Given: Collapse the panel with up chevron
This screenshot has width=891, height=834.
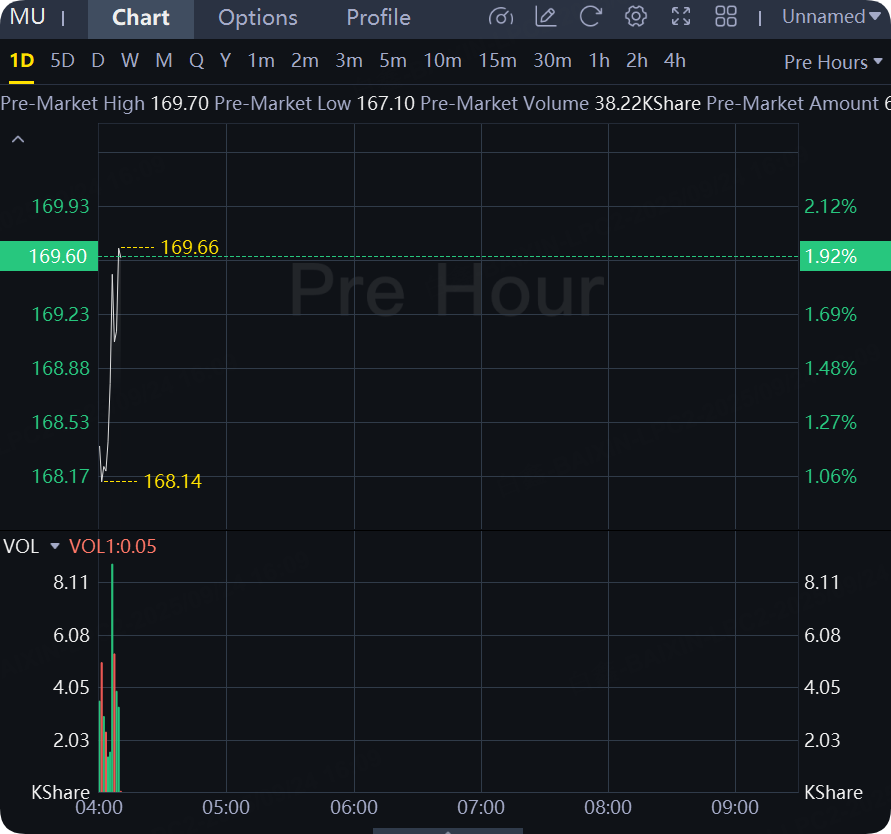Looking at the screenshot, I should click(x=18, y=139).
